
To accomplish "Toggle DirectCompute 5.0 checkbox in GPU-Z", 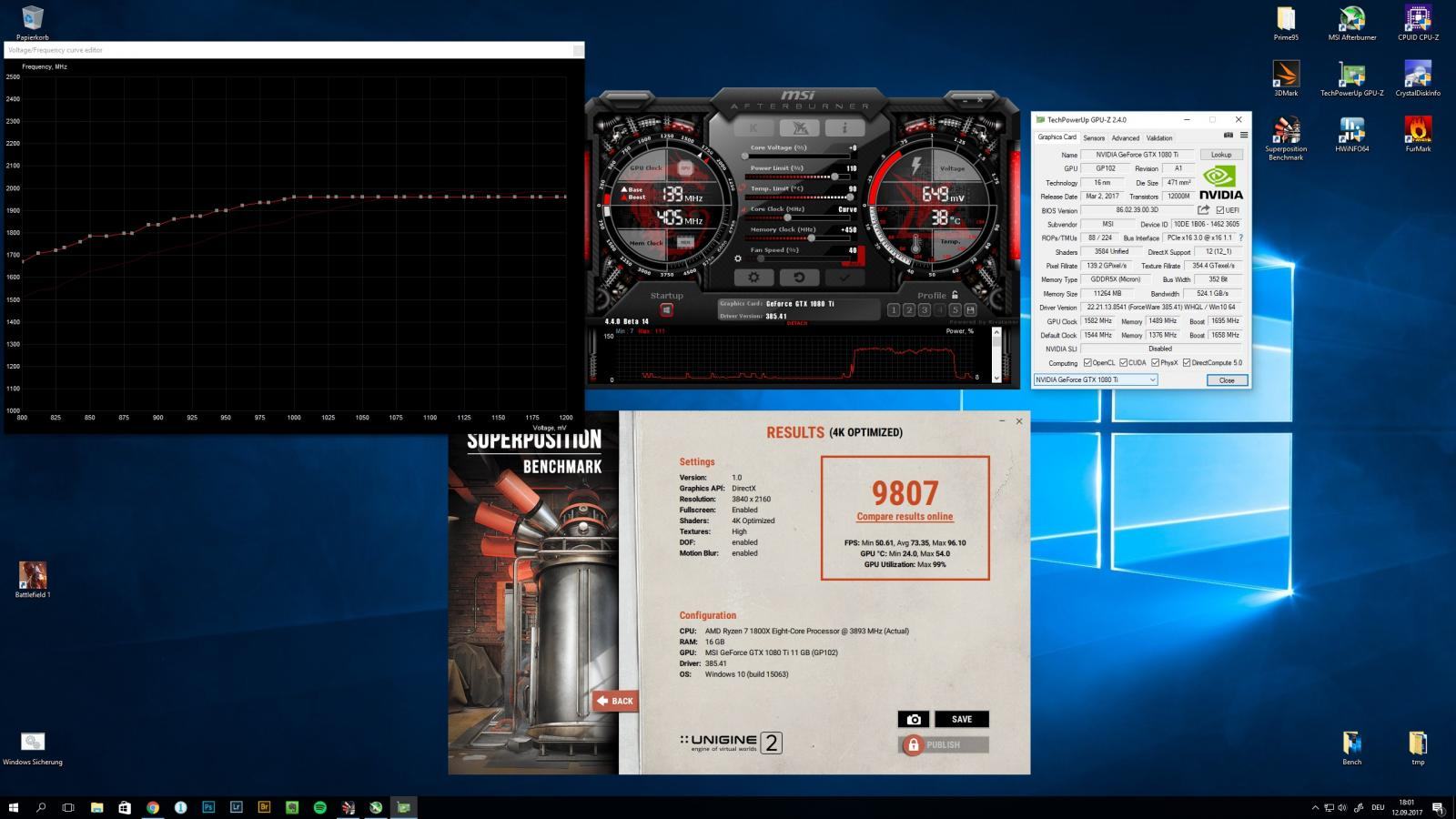I will [x=1187, y=362].
